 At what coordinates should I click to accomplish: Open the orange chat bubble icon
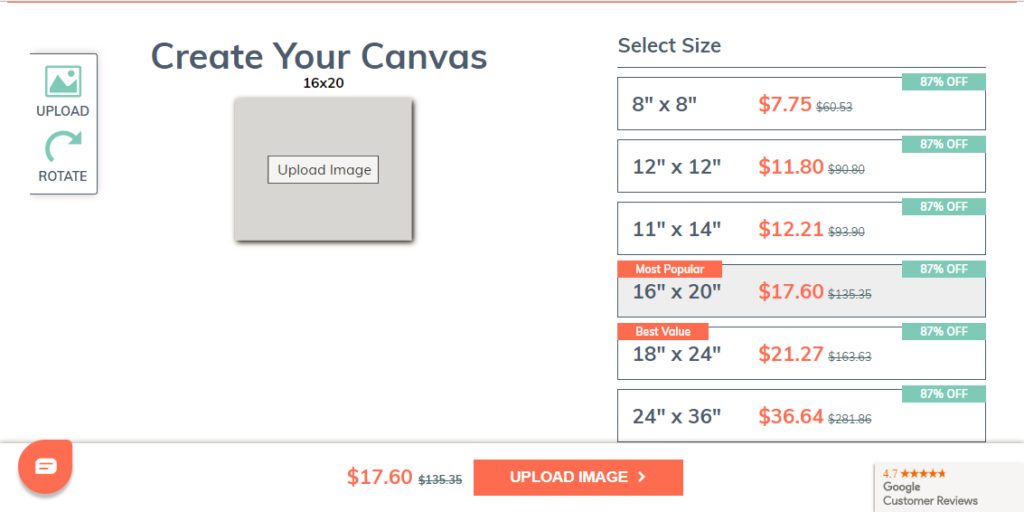[x=45, y=466]
